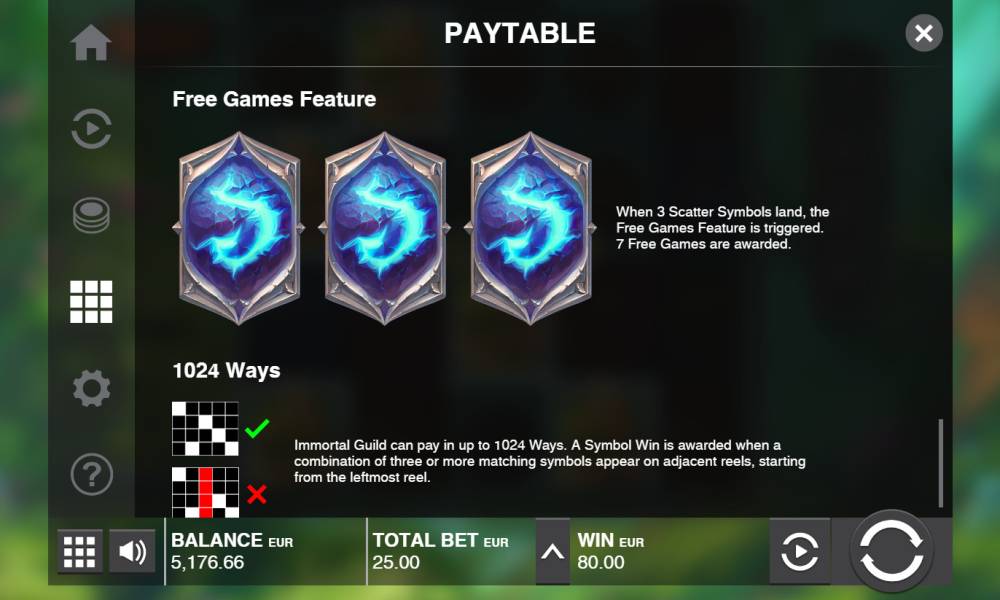Open the bottom-left menu grid button
The width and height of the screenshot is (1000, 600).
(80, 552)
